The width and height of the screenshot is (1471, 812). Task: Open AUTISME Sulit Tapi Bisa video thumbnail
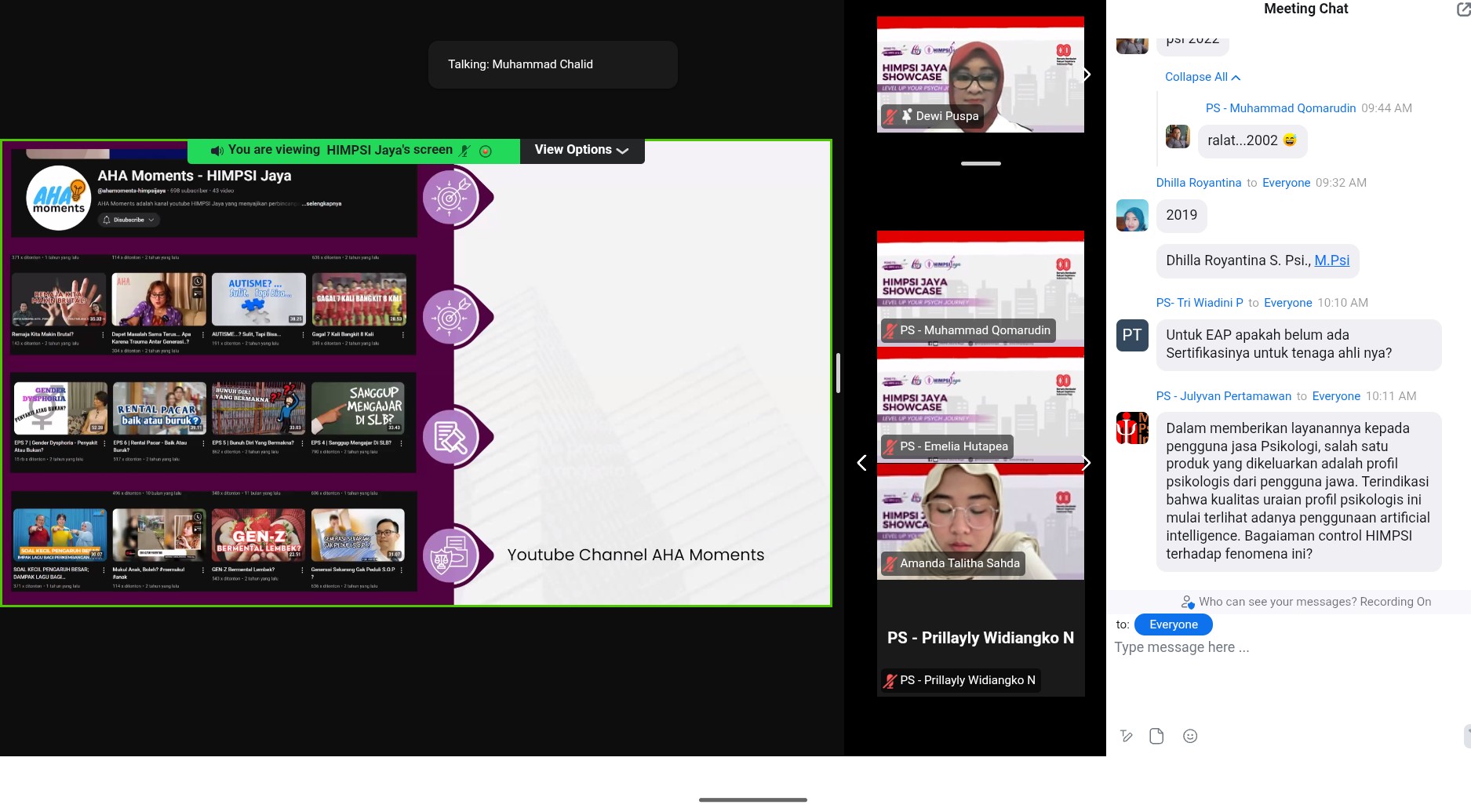click(x=259, y=299)
